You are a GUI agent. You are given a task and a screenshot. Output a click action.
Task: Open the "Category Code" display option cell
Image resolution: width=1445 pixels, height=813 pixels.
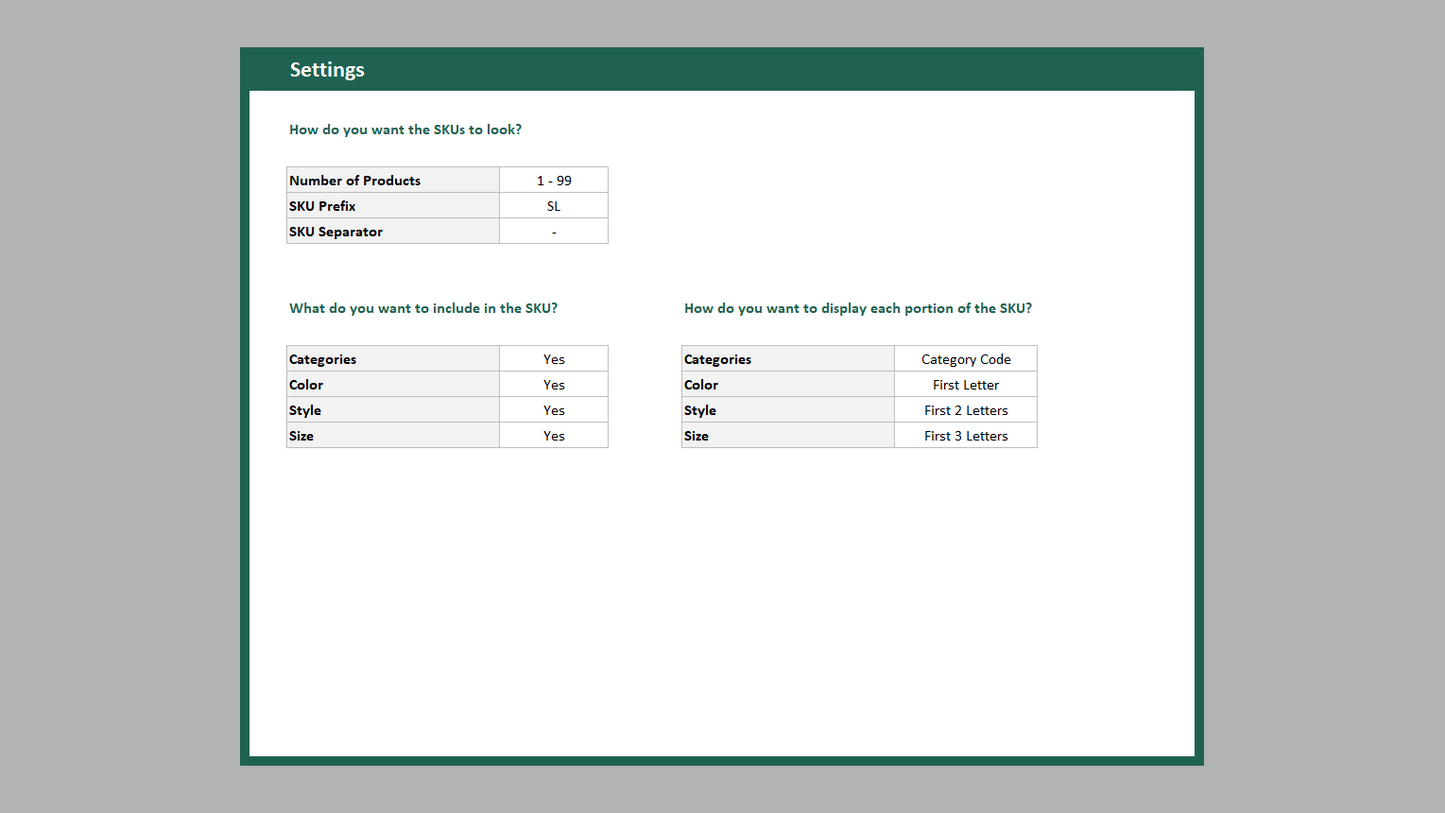pos(965,359)
